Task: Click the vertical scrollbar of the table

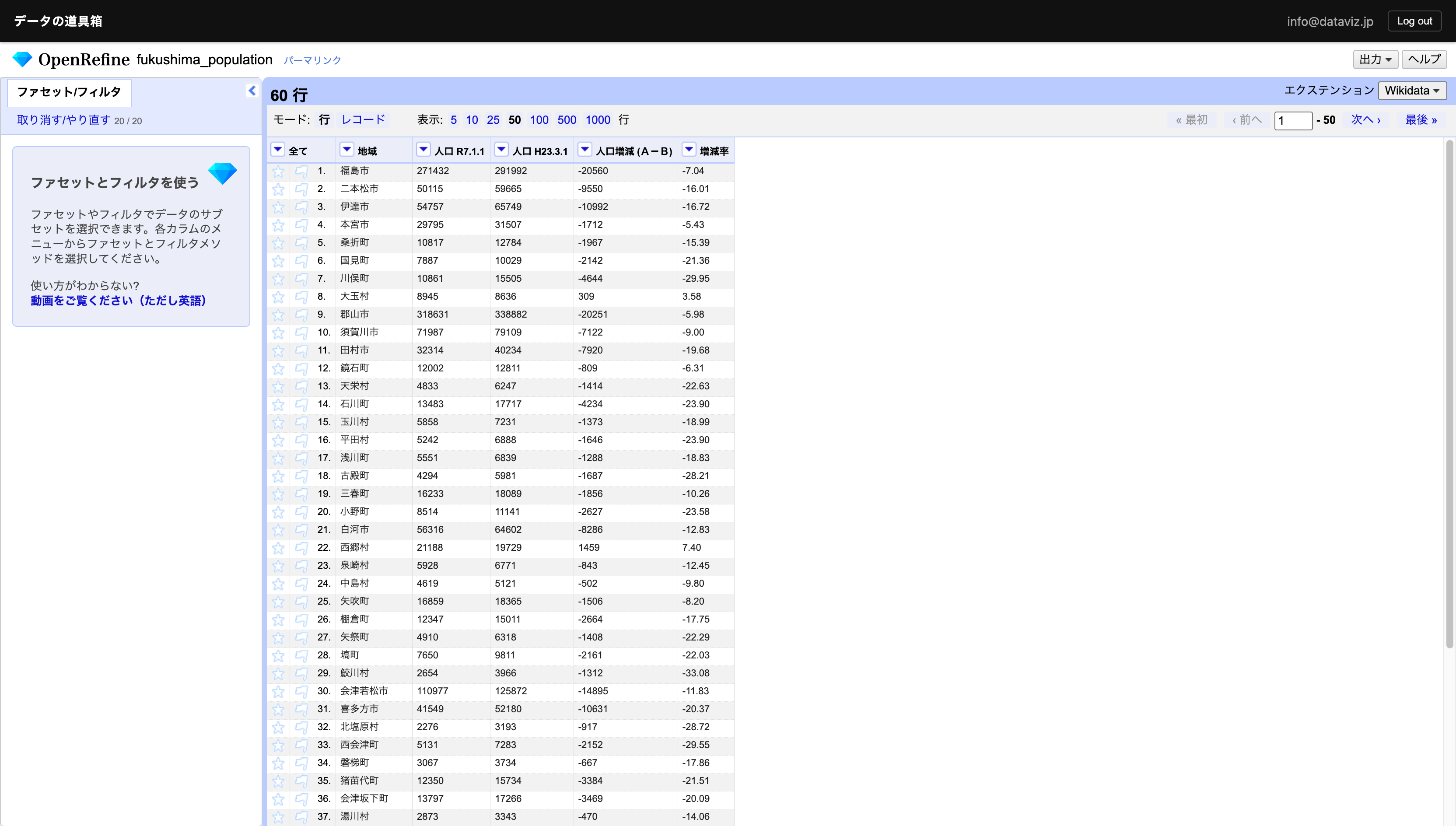Action: point(1449,397)
